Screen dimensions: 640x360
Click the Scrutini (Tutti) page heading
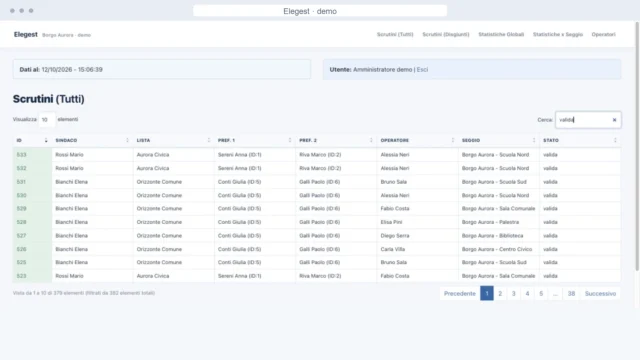click(49, 99)
